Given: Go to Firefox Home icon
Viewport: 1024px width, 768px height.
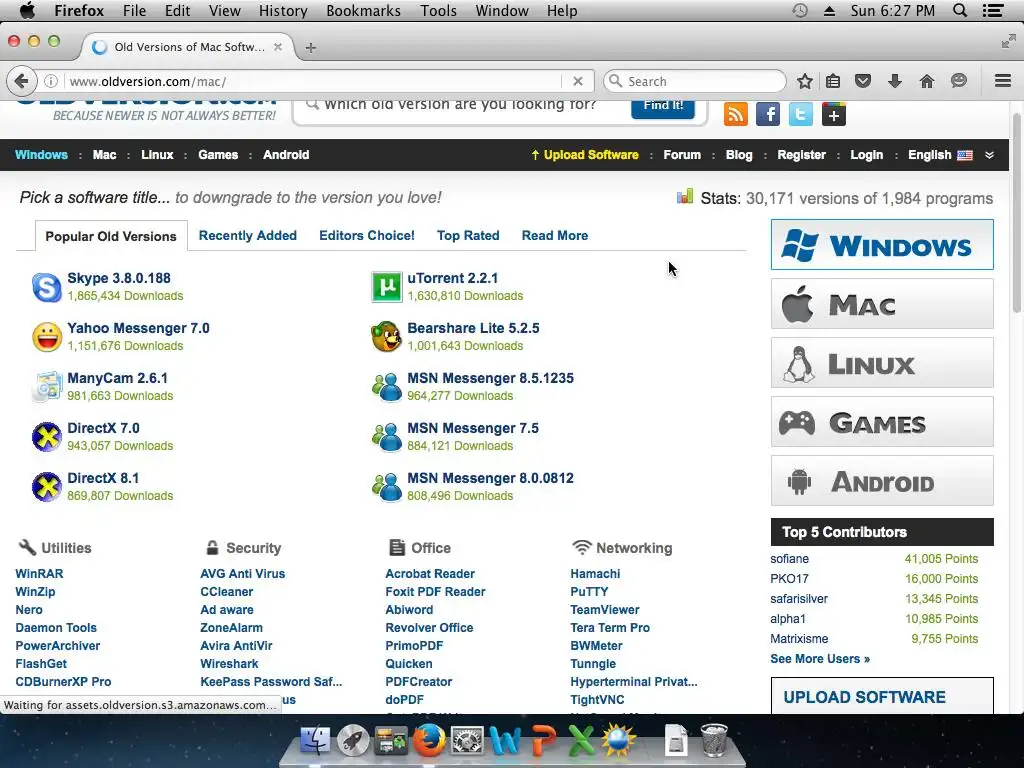Looking at the screenshot, I should tap(927, 81).
